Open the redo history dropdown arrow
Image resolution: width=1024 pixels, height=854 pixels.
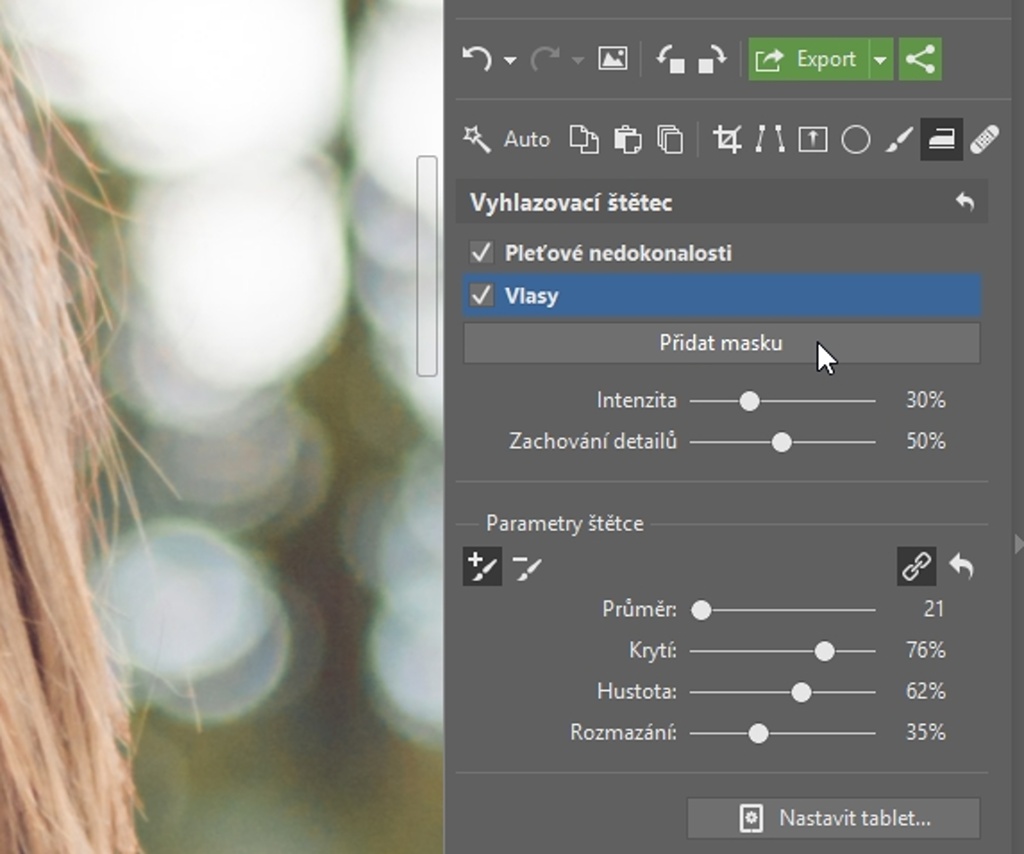point(577,61)
